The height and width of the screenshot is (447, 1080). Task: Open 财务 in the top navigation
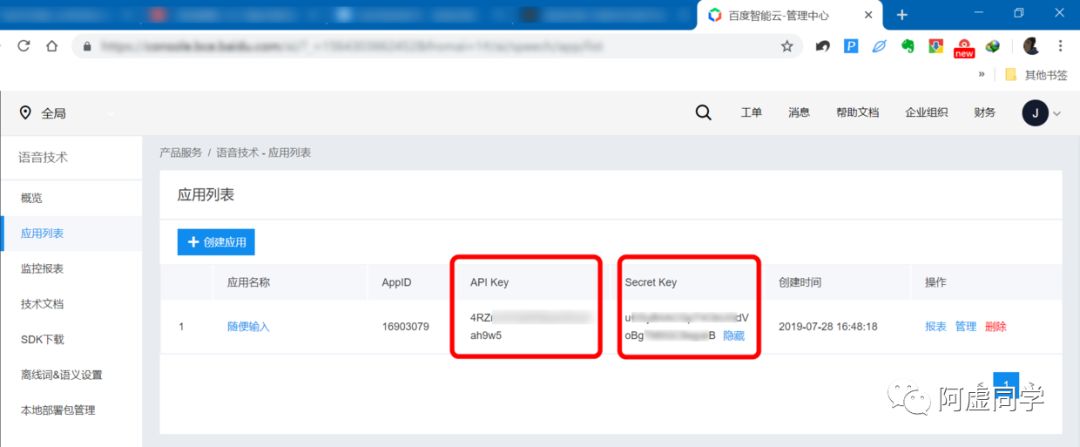(x=984, y=113)
